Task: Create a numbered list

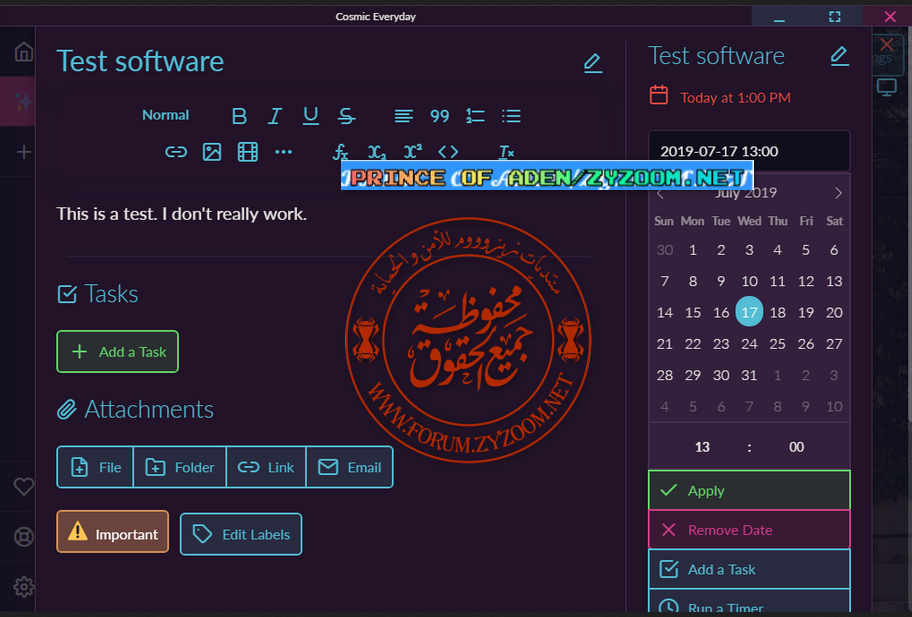Action: 475,116
